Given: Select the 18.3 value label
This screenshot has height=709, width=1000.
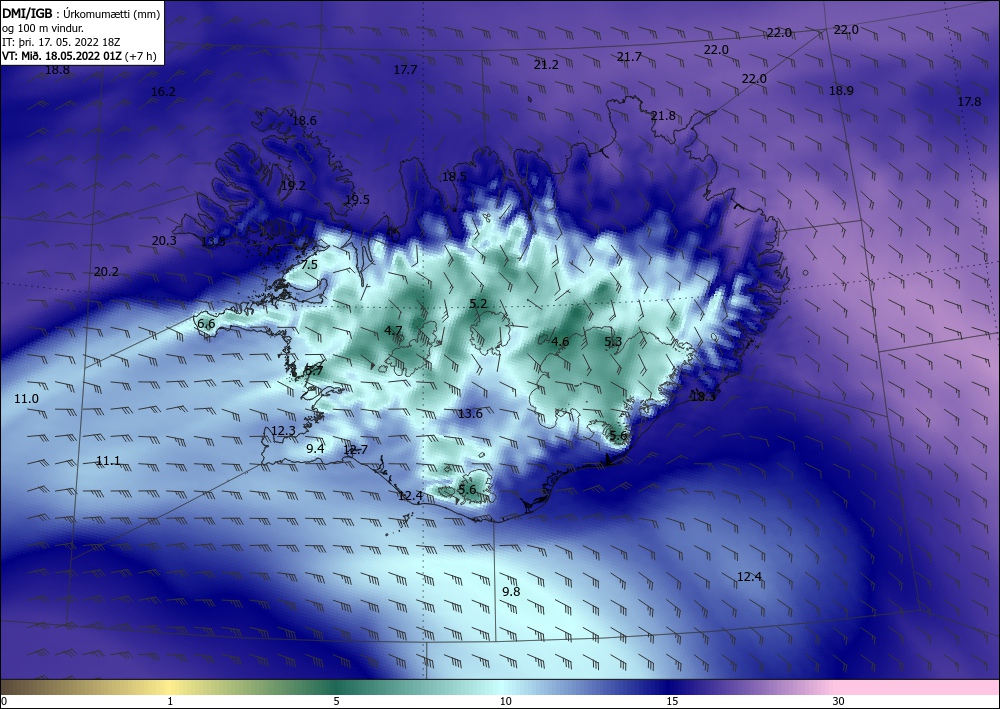Looking at the screenshot, I should click(703, 397).
